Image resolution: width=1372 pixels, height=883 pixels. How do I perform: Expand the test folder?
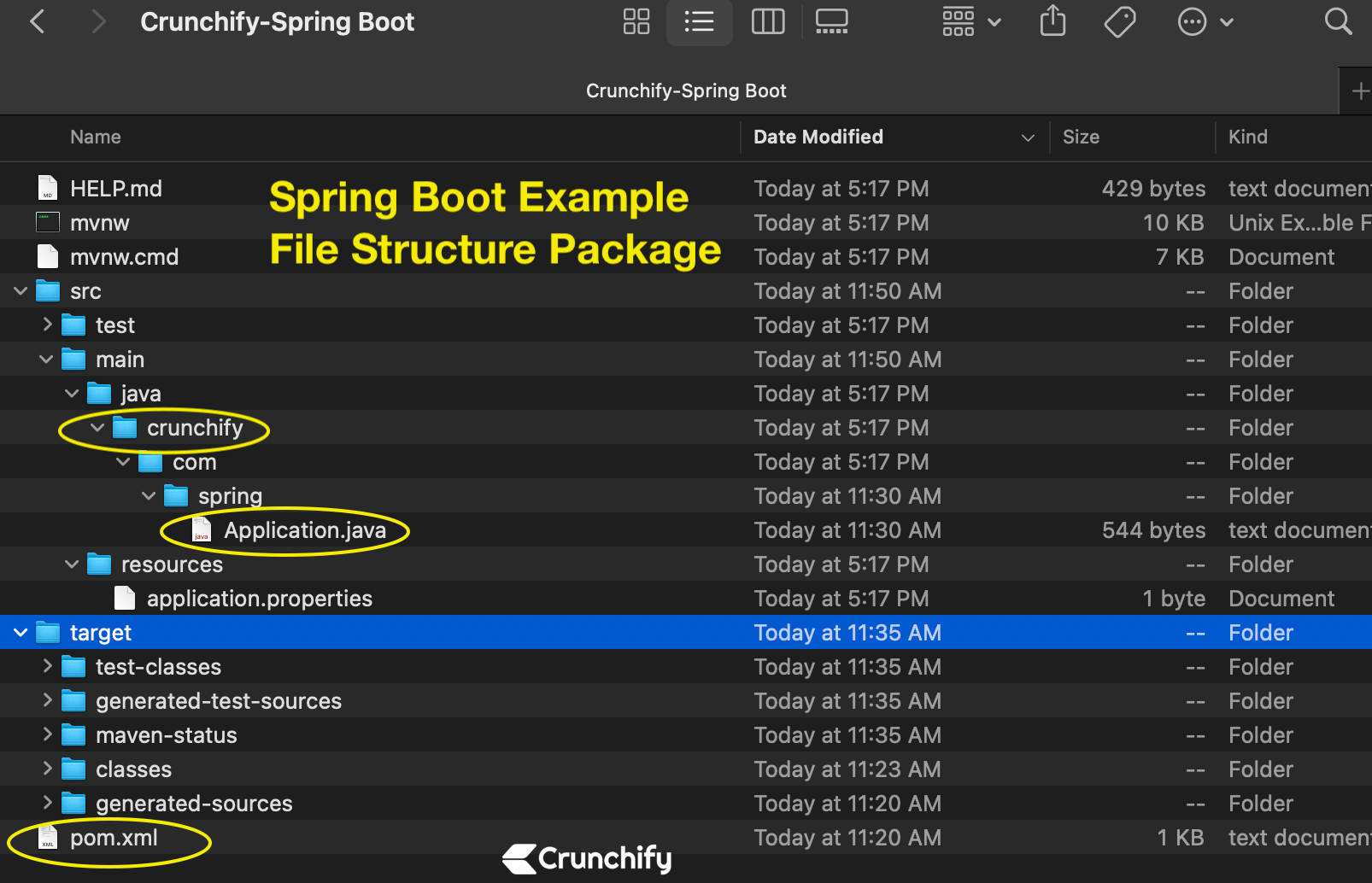[x=46, y=325]
